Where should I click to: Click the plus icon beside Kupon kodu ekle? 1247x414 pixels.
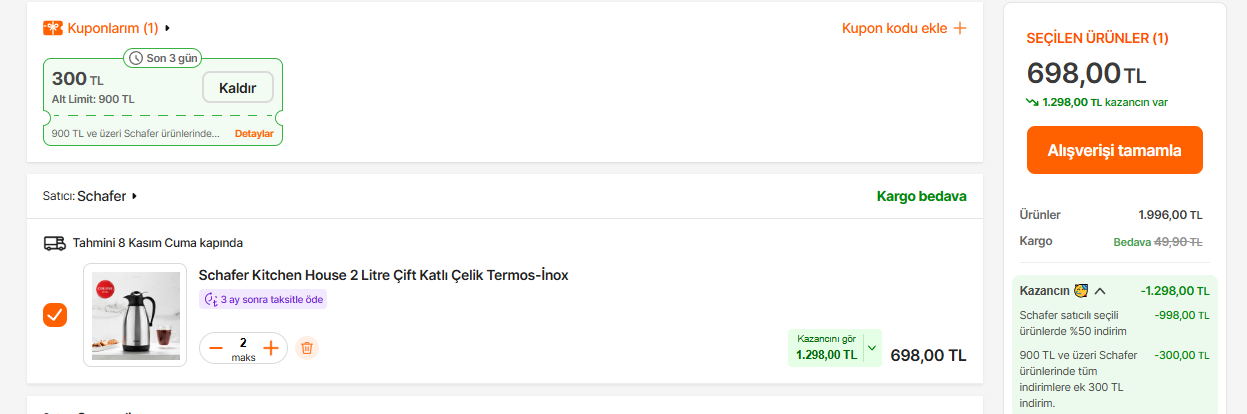pos(960,28)
